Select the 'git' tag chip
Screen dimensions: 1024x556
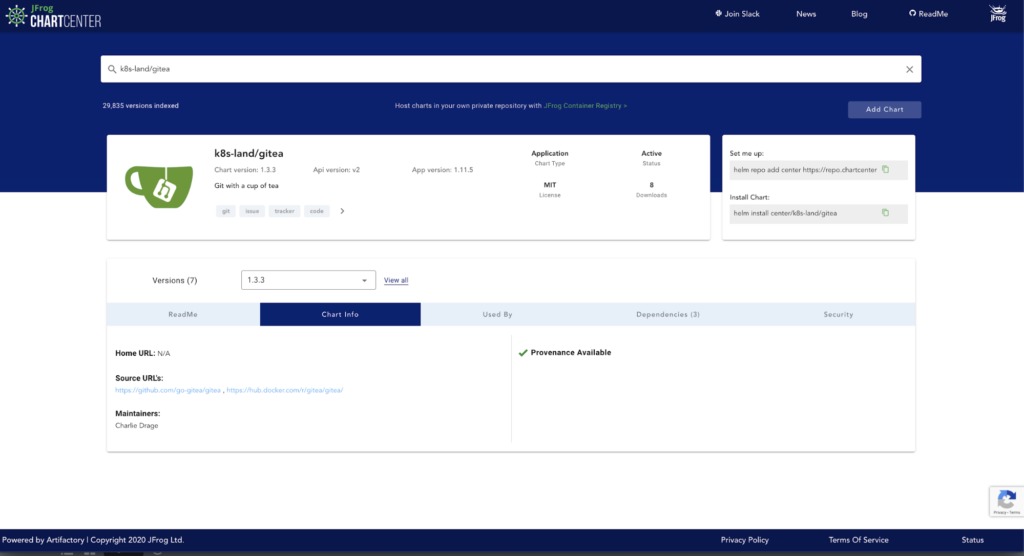[x=226, y=211]
